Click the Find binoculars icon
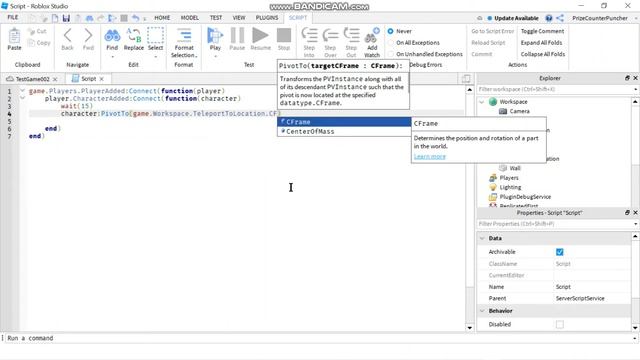The height and width of the screenshot is (360, 640). point(112,36)
